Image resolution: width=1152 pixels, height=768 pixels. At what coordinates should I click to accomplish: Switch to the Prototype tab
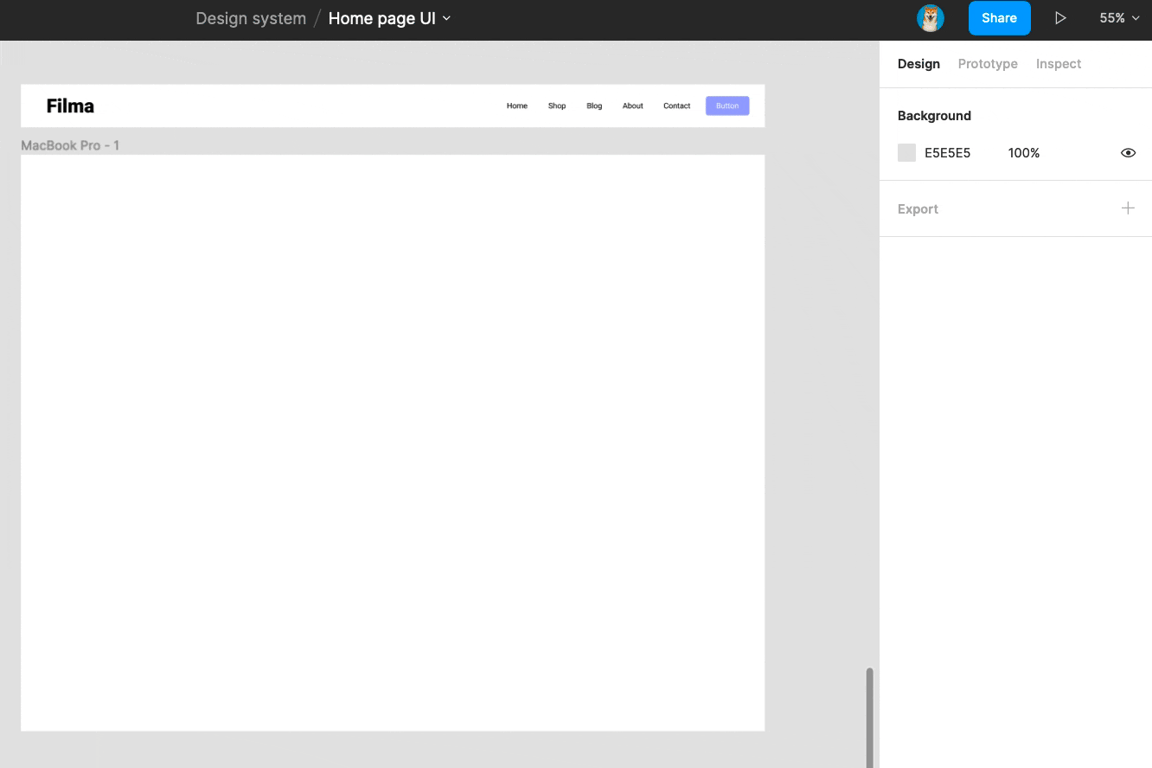point(987,64)
